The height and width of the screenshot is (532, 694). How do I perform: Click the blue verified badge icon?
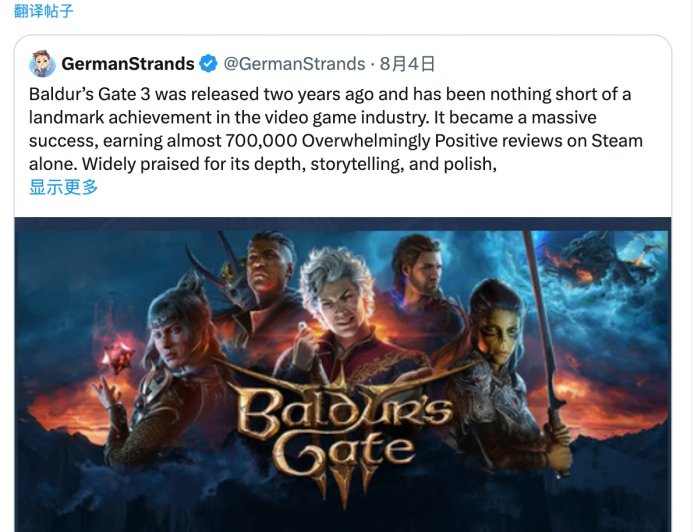coord(209,64)
